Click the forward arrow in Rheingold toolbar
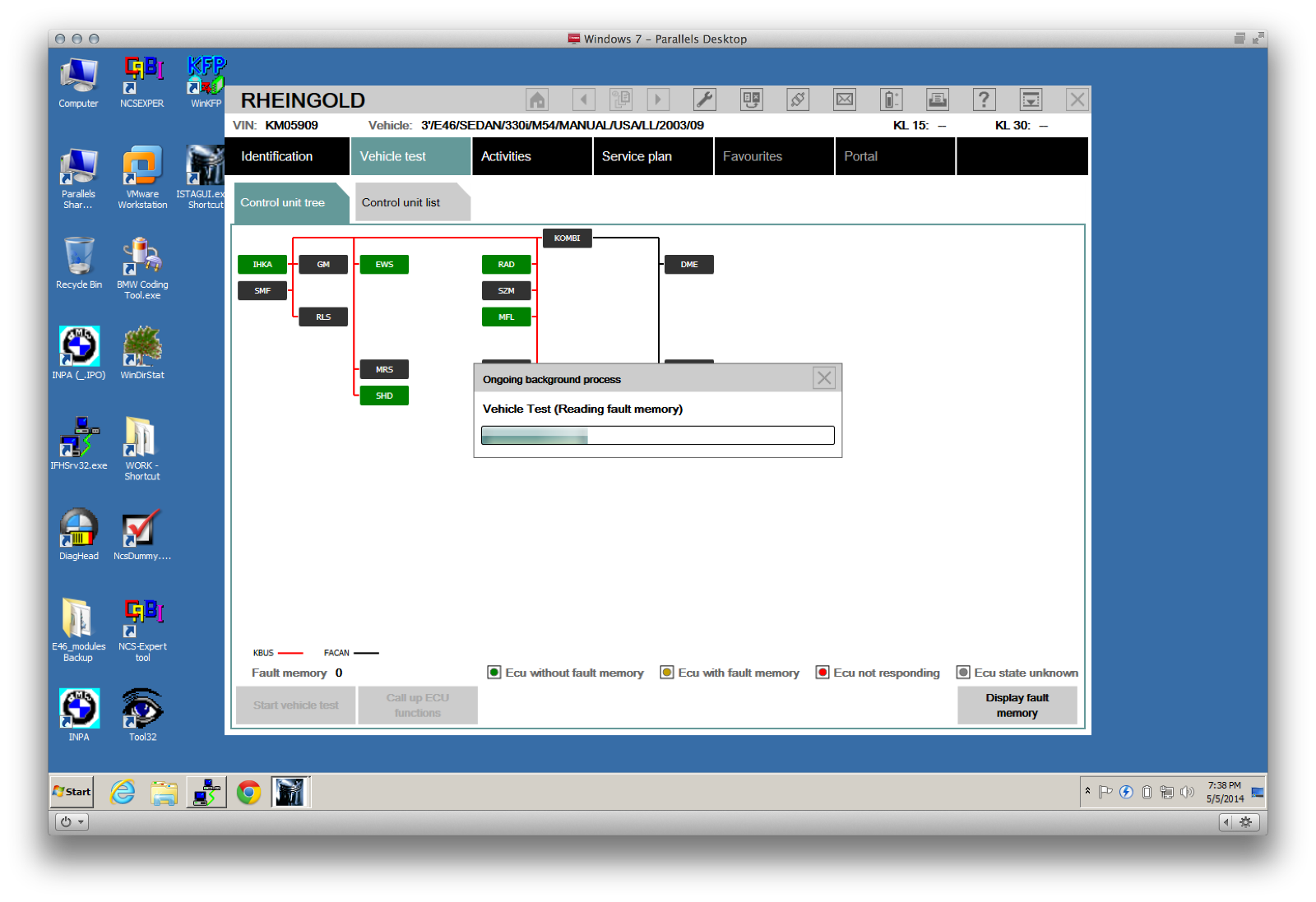Viewport: 1316px width, 902px height. click(x=658, y=100)
